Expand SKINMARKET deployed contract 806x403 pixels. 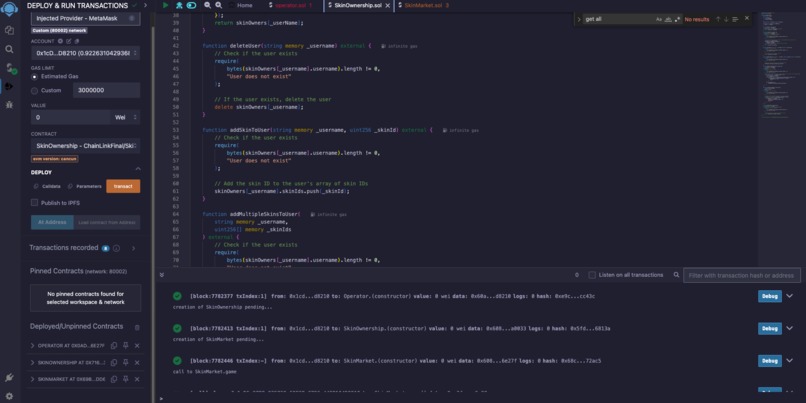(x=33, y=379)
